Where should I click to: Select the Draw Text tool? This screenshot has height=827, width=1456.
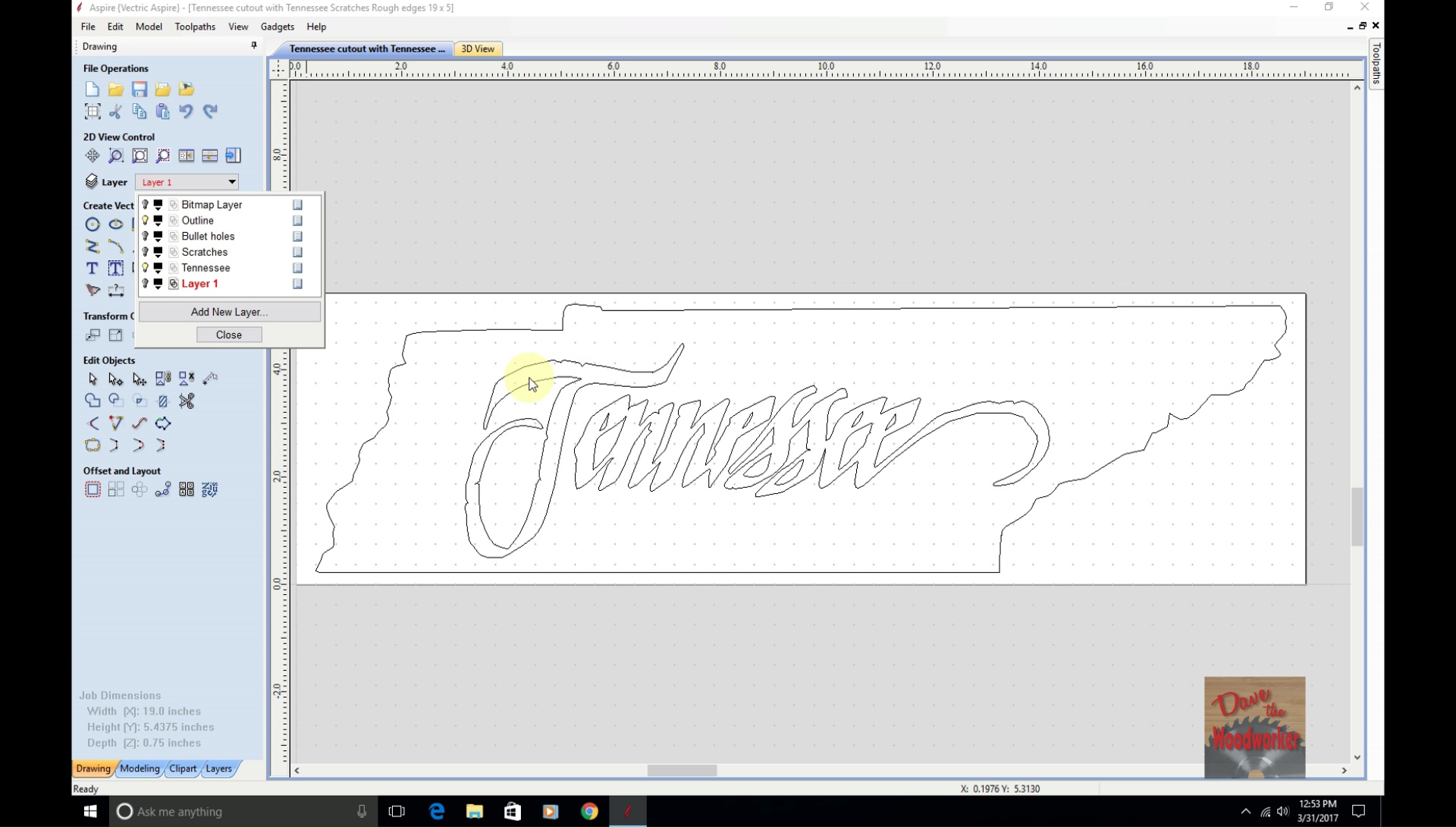click(x=93, y=269)
